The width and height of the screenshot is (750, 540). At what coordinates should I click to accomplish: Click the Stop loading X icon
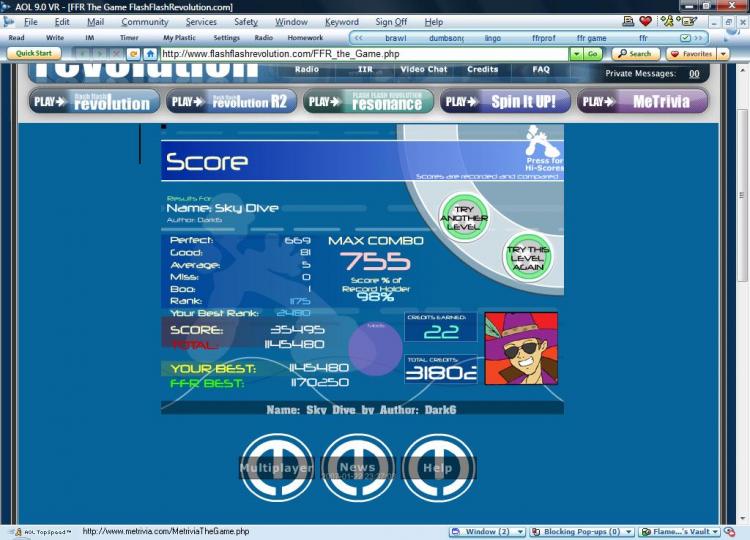[115, 54]
